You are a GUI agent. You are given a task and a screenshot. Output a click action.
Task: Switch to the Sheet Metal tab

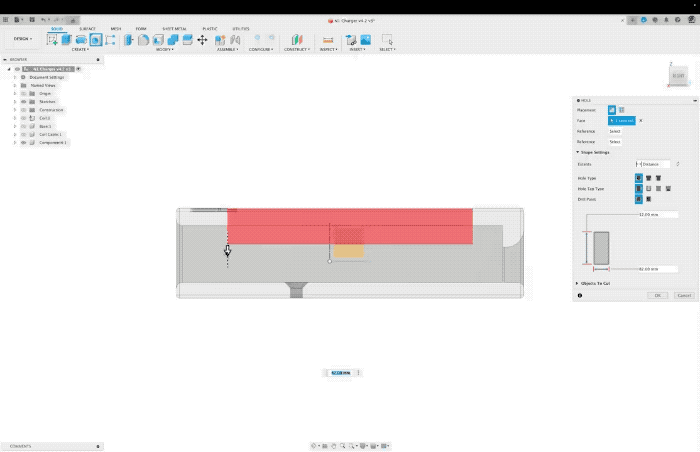click(x=173, y=29)
